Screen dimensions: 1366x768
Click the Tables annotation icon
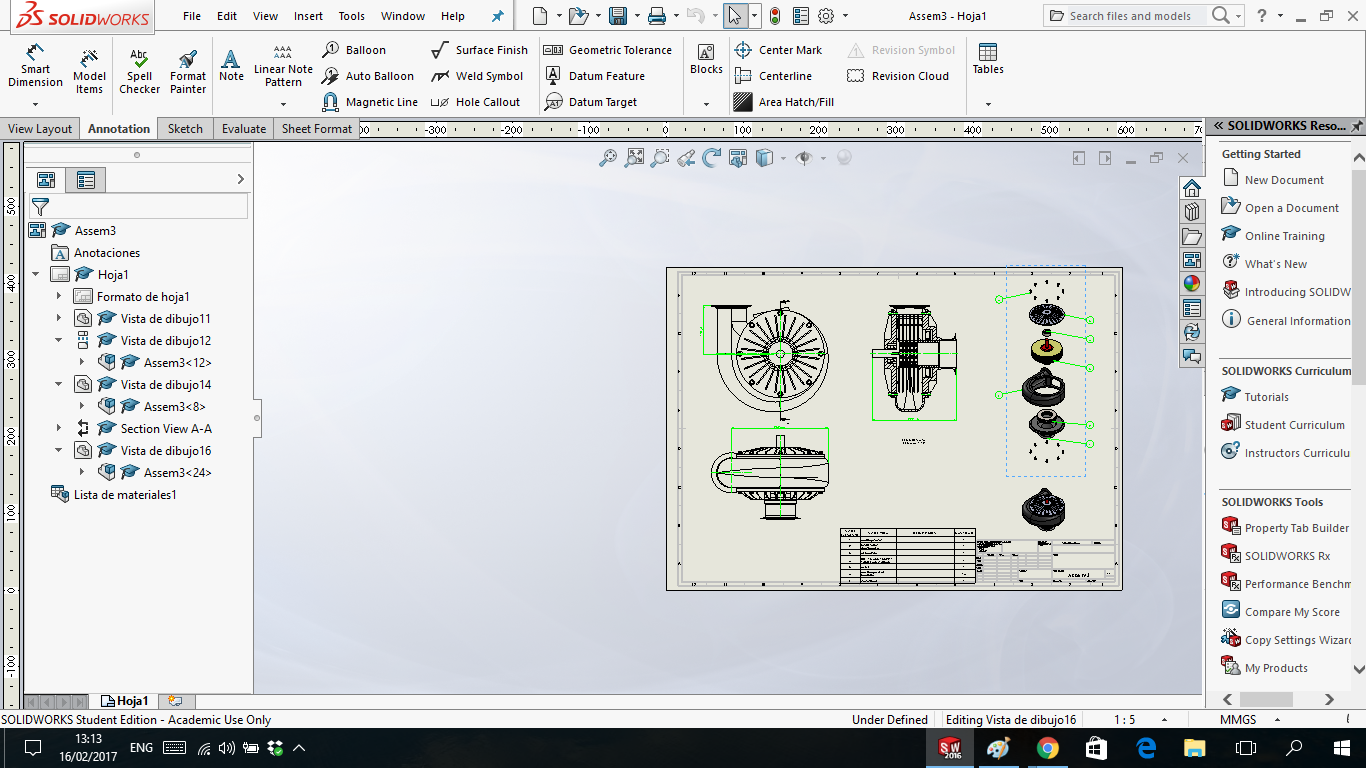point(988,60)
